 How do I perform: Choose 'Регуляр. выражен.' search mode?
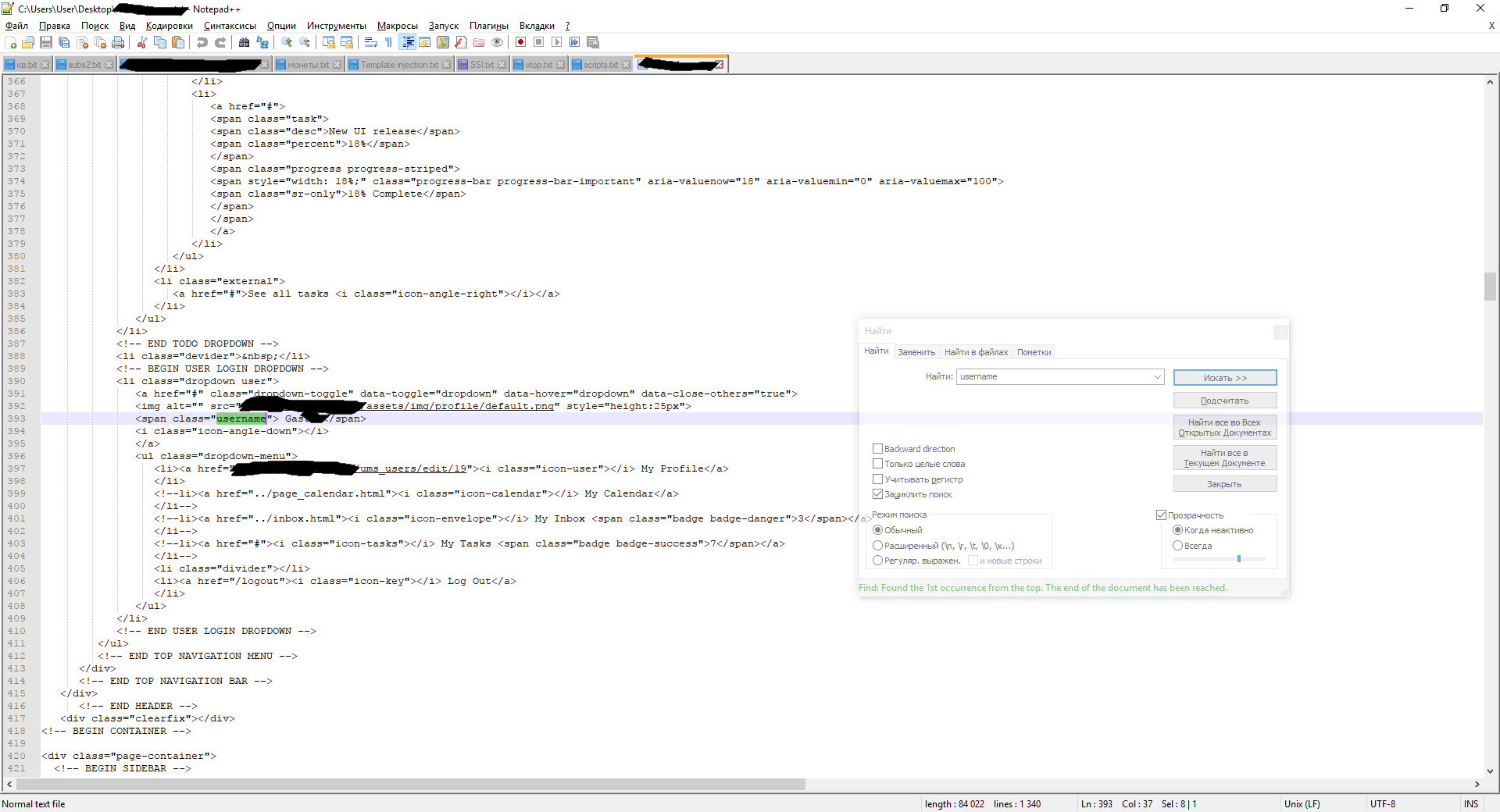877,561
